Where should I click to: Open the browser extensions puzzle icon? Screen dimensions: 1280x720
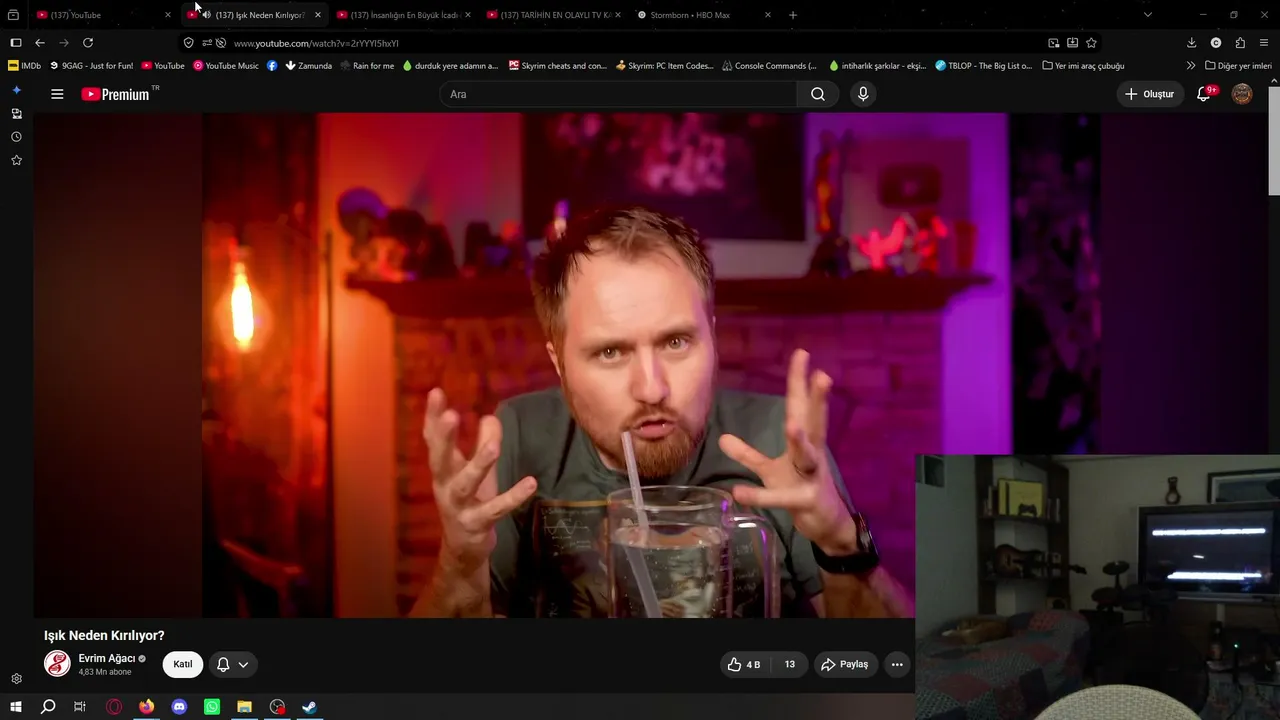1240,43
